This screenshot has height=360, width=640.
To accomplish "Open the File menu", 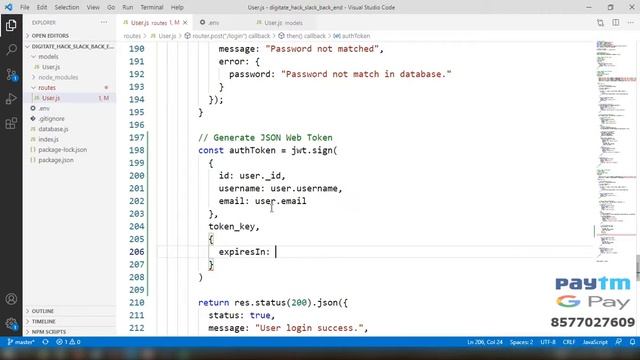I will 24,7.
